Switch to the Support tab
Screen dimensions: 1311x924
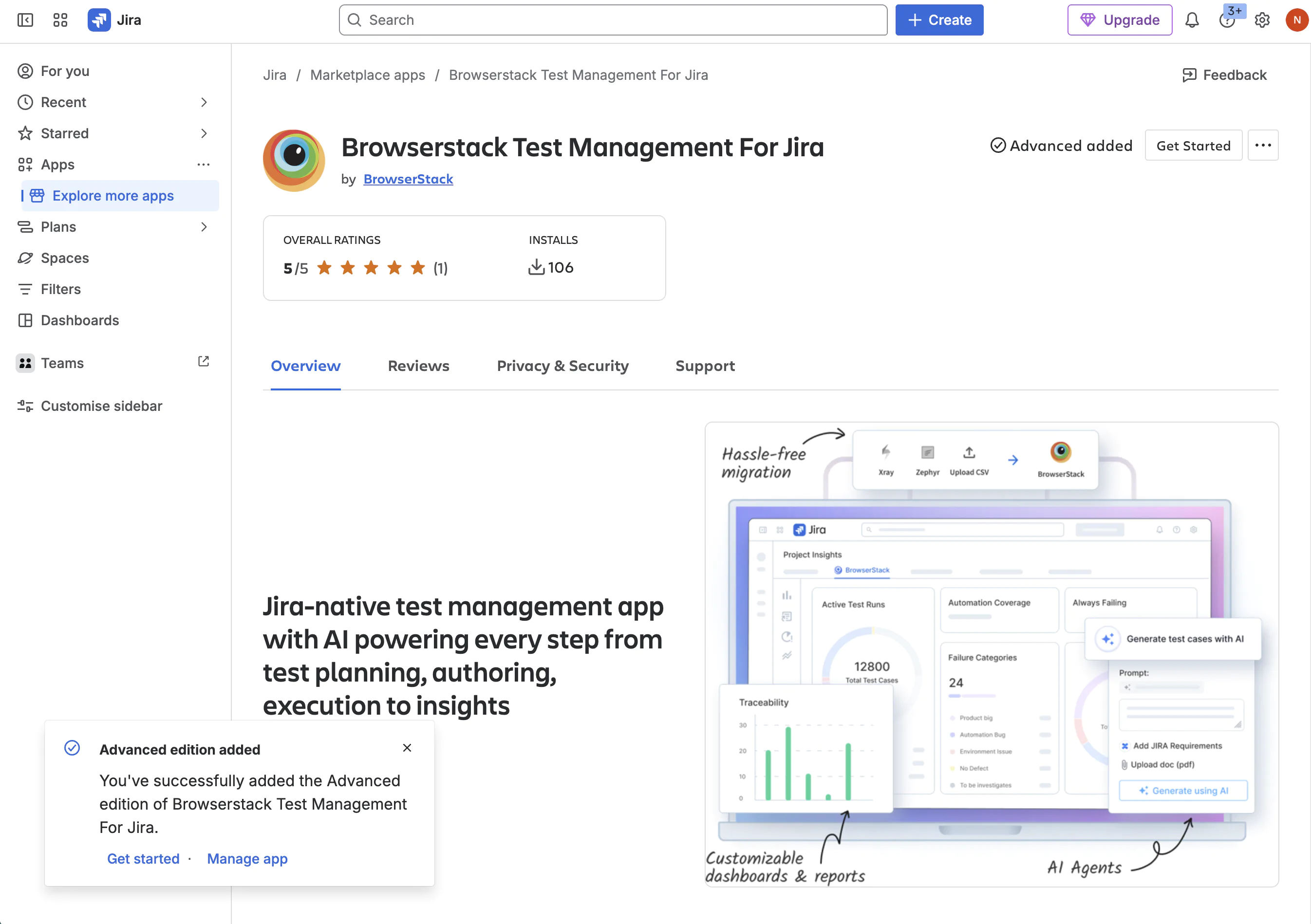point(705,366)
